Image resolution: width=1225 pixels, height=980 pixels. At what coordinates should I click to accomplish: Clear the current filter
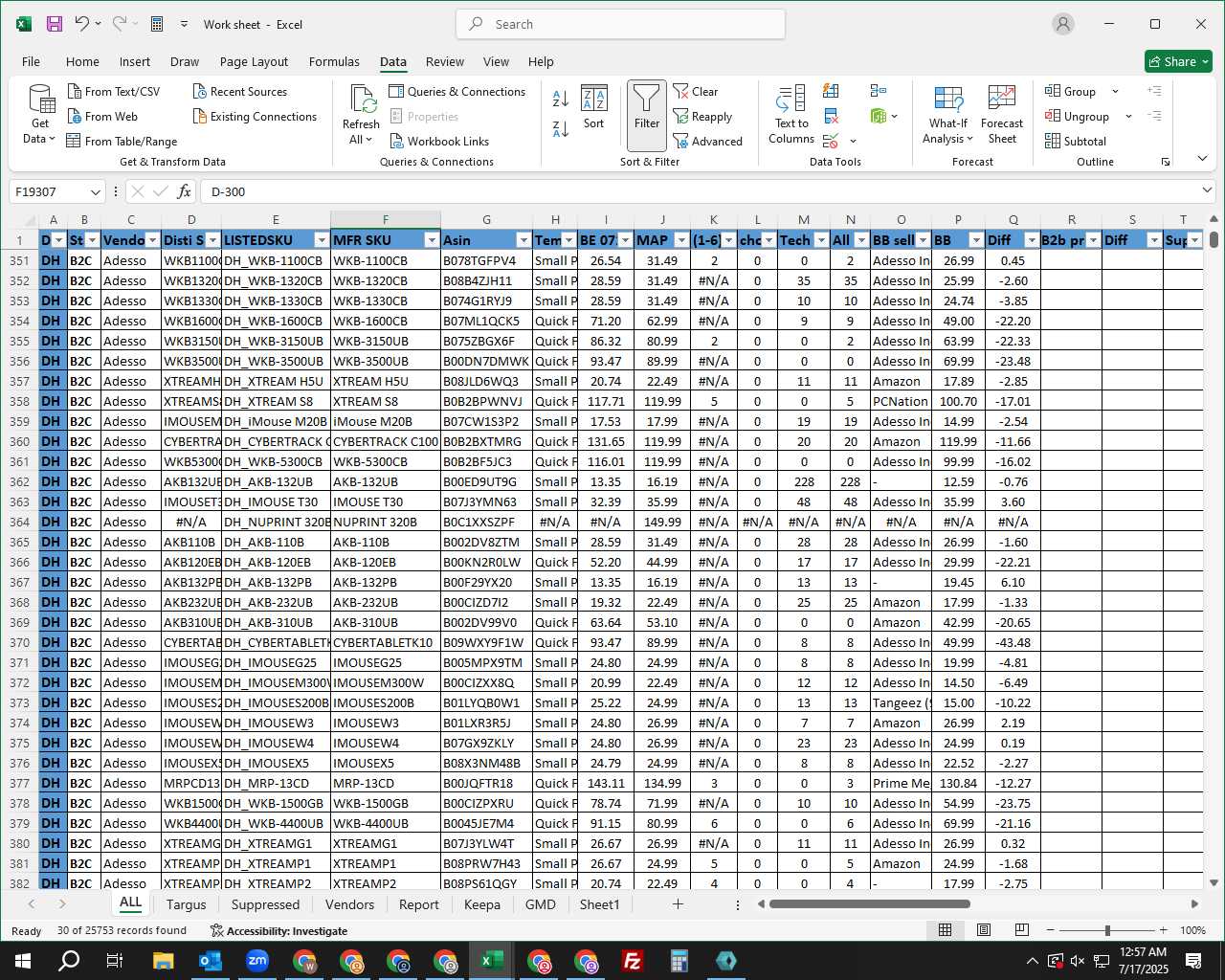pyautogui.click(x=696, y=91)
